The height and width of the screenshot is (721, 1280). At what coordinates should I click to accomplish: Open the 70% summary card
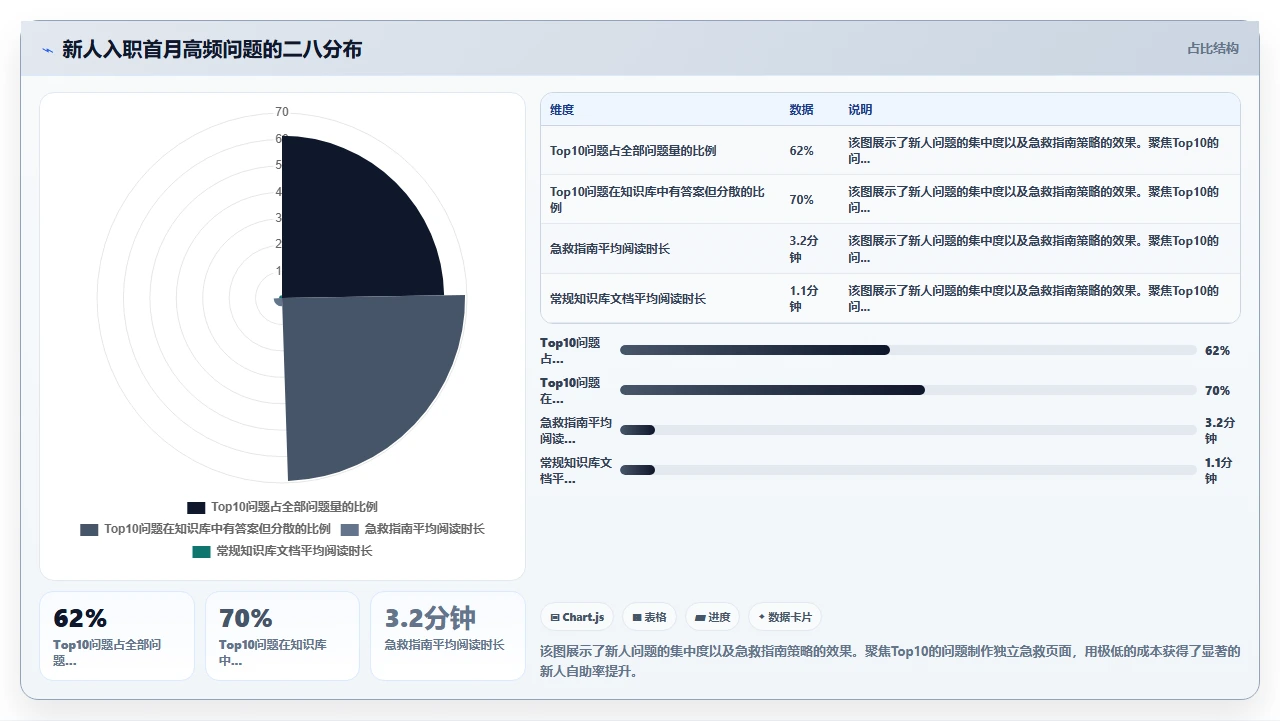click(x=282, y=636)
